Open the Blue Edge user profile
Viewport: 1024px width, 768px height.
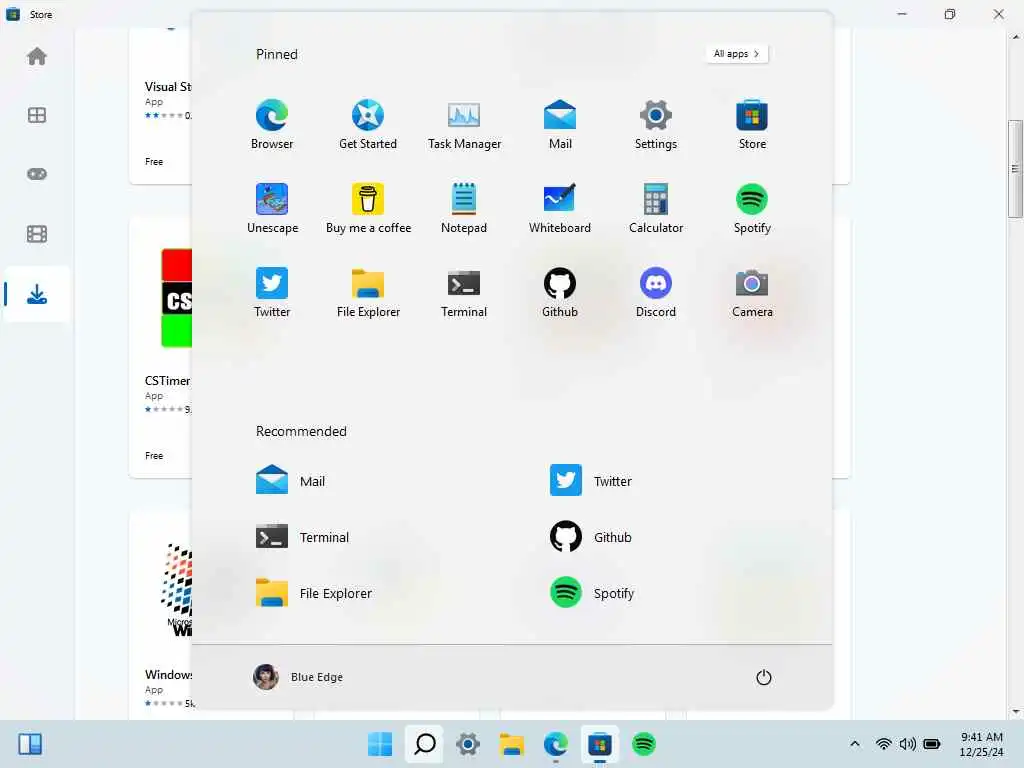tap(298, 677)
